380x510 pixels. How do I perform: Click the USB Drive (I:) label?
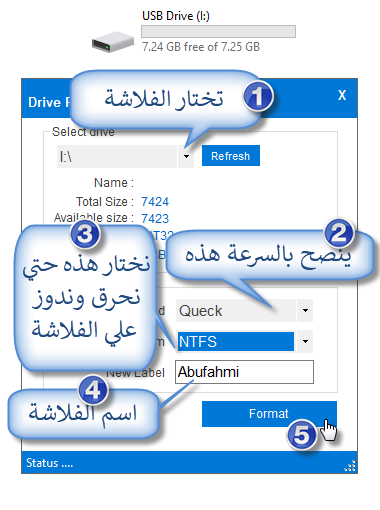point(176,16)
